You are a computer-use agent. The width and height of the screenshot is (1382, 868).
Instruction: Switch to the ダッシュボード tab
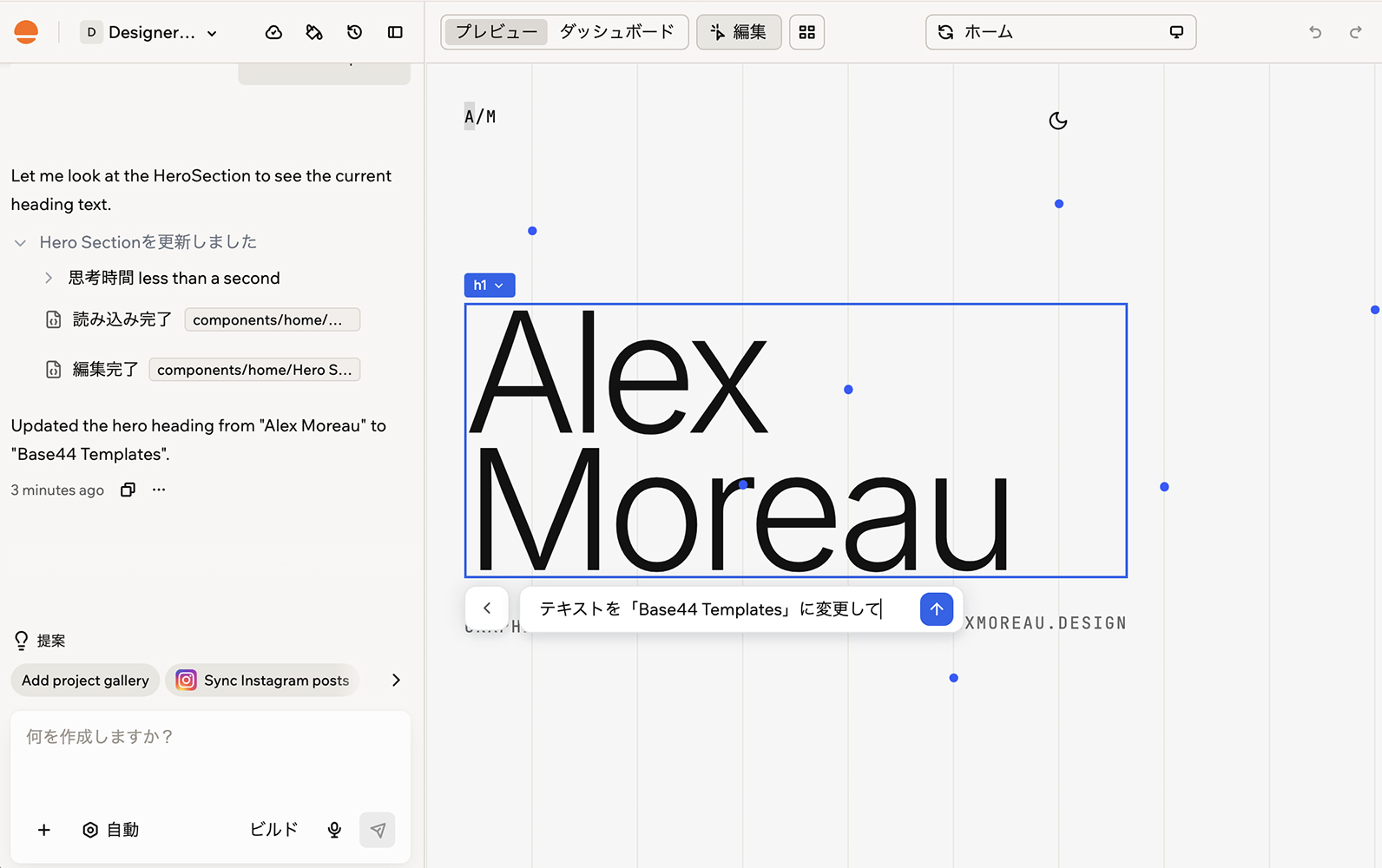point(616,32)
